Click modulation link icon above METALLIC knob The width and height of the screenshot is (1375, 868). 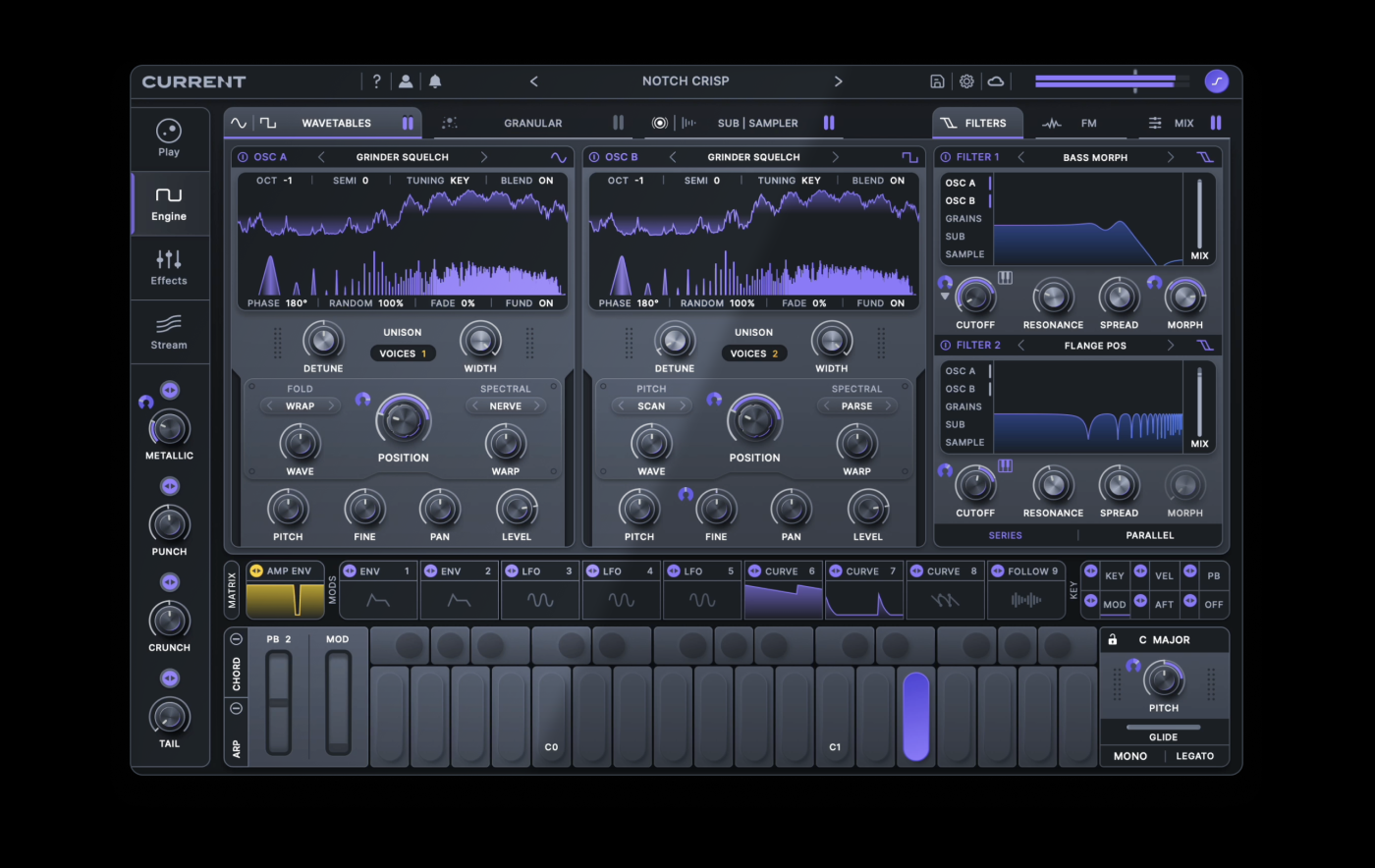(170, 391)
